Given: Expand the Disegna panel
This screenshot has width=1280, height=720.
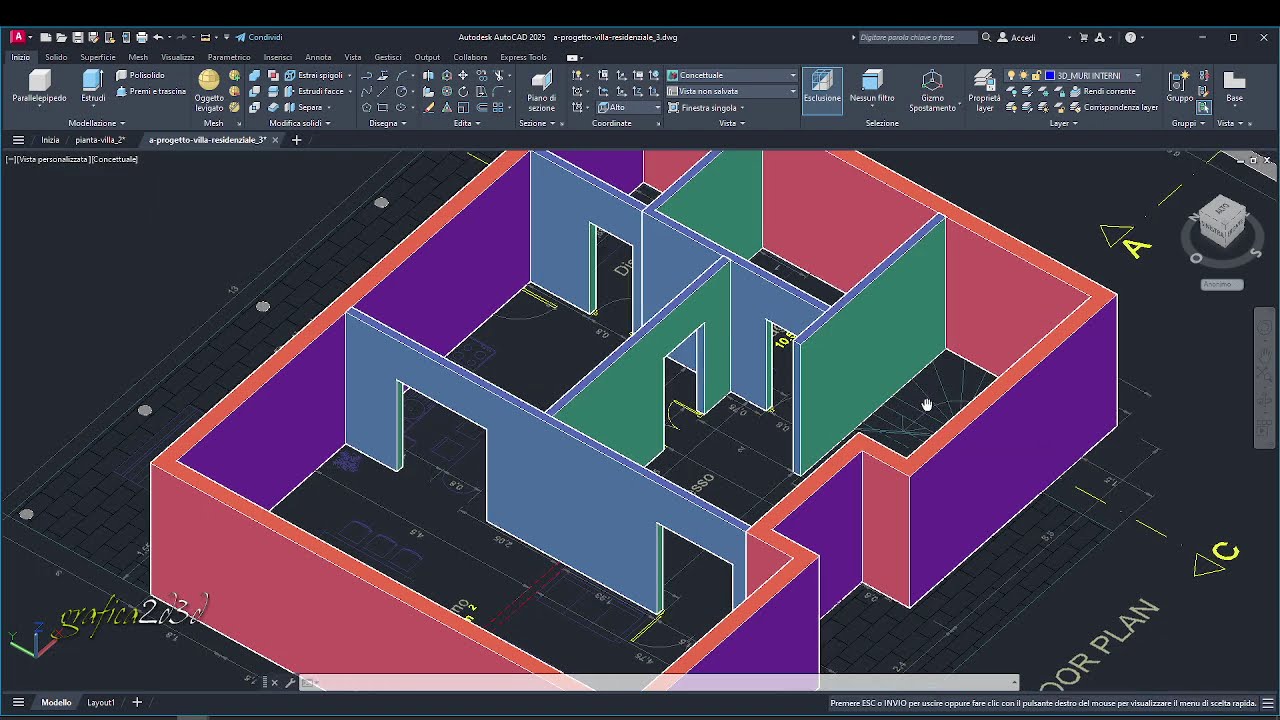Looking at the screenshot, I should [387, 123].
